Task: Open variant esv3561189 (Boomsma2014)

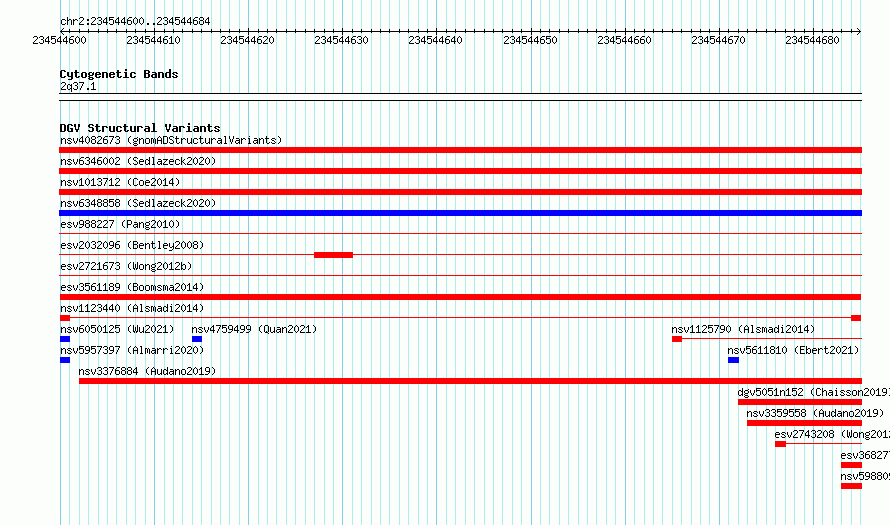Action: pos(132,287)
